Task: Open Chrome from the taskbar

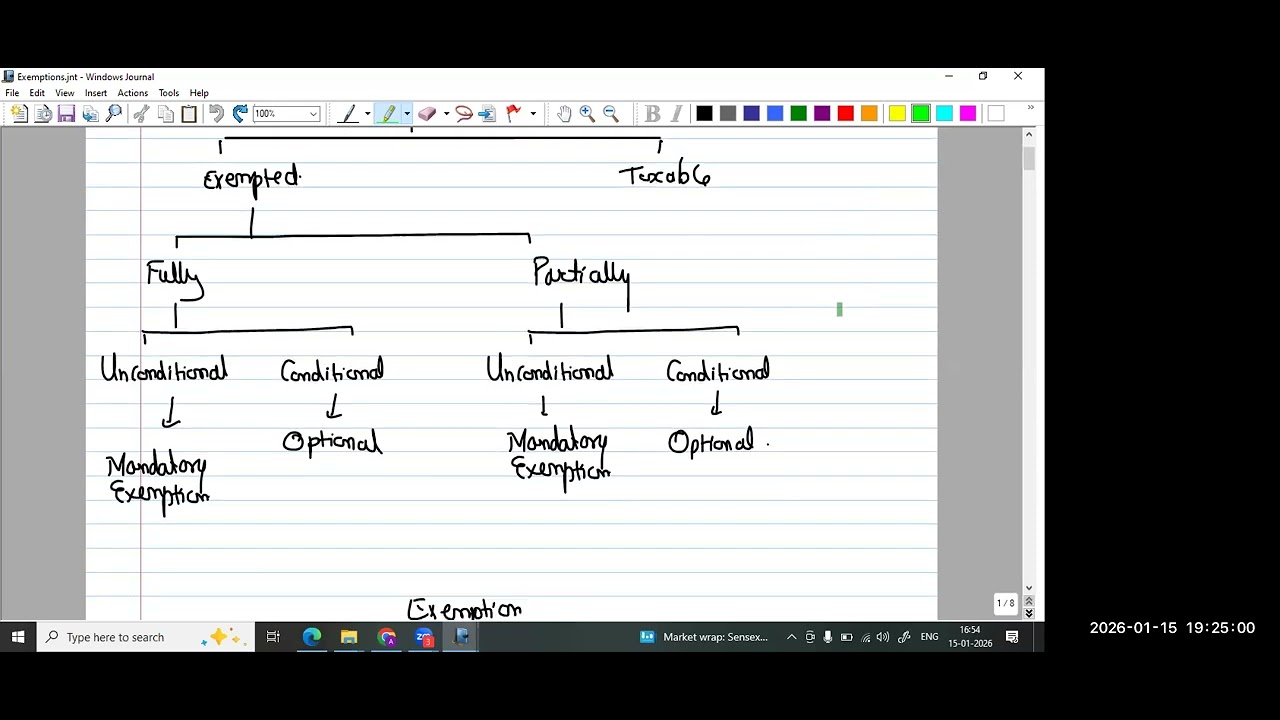Action: pyautogui.click(x=387, y=637)
